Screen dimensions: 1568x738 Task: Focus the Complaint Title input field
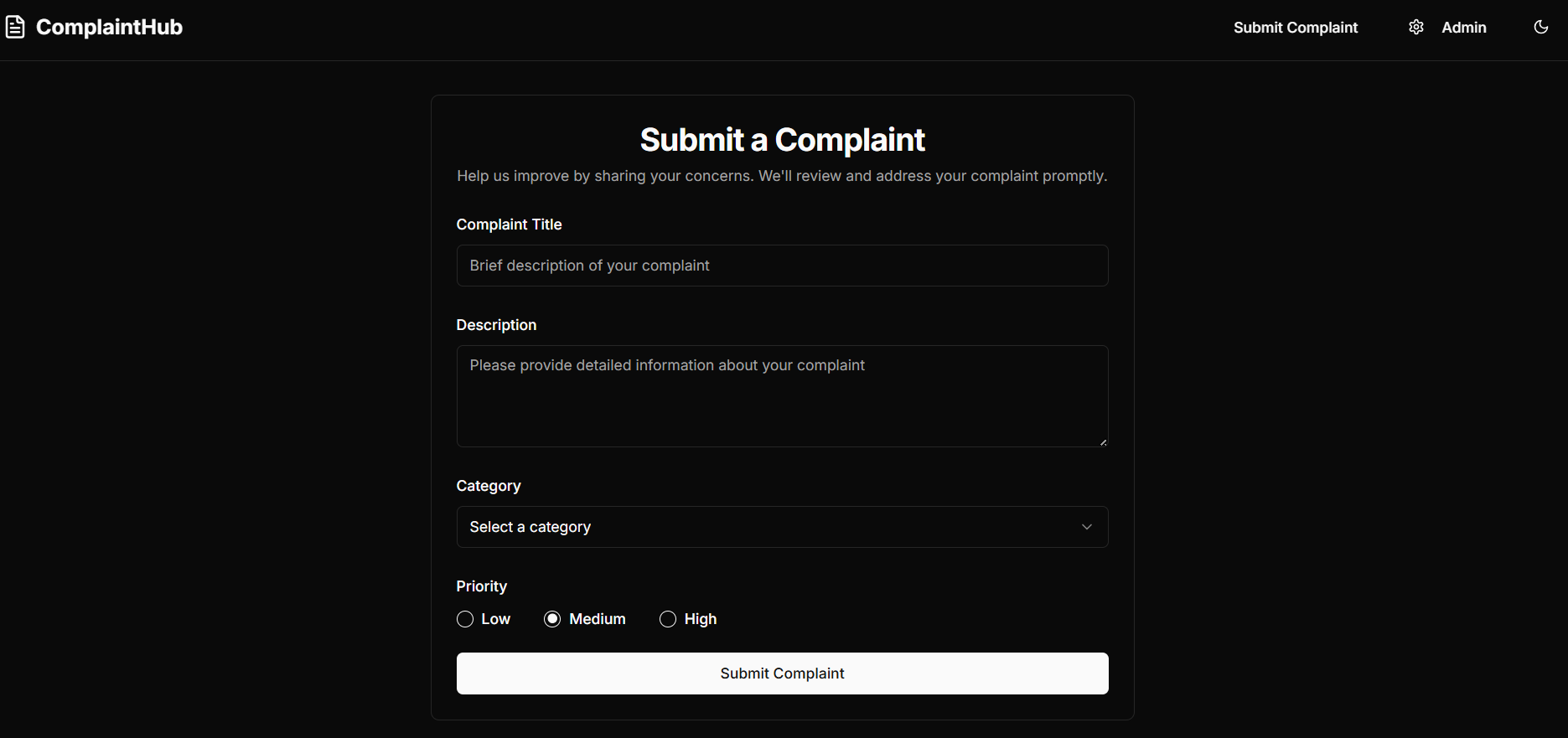tap(781, 266)
